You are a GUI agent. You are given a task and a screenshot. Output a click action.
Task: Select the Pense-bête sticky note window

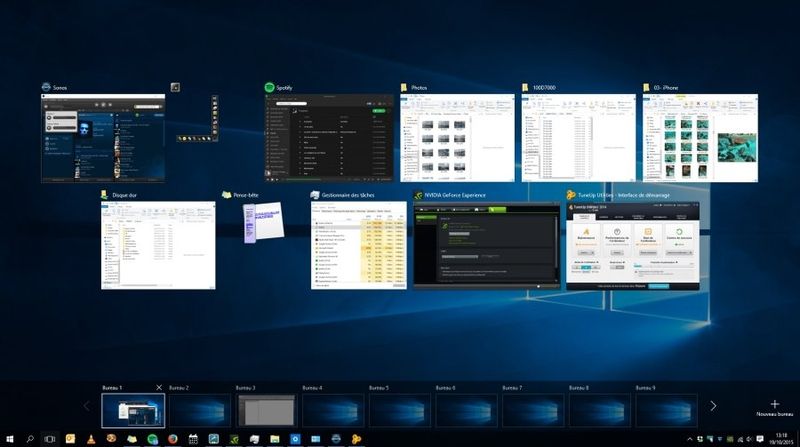pyautogui.click(x=261, y=234)
